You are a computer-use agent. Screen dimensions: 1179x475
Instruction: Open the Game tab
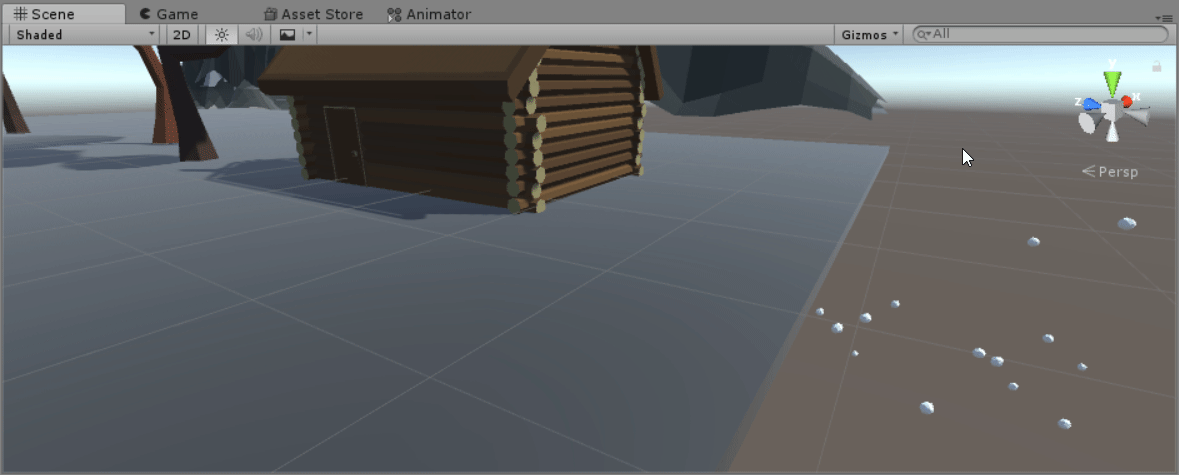pos(168,14)
